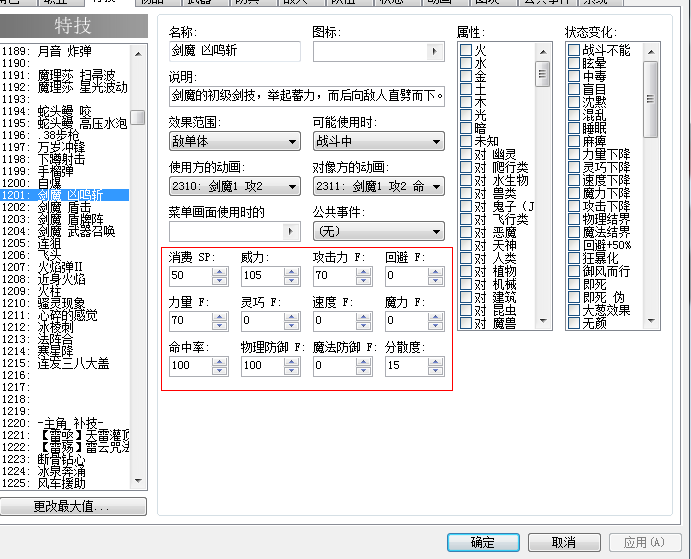Open the 图标 icon picker arrow

(435, 52)
